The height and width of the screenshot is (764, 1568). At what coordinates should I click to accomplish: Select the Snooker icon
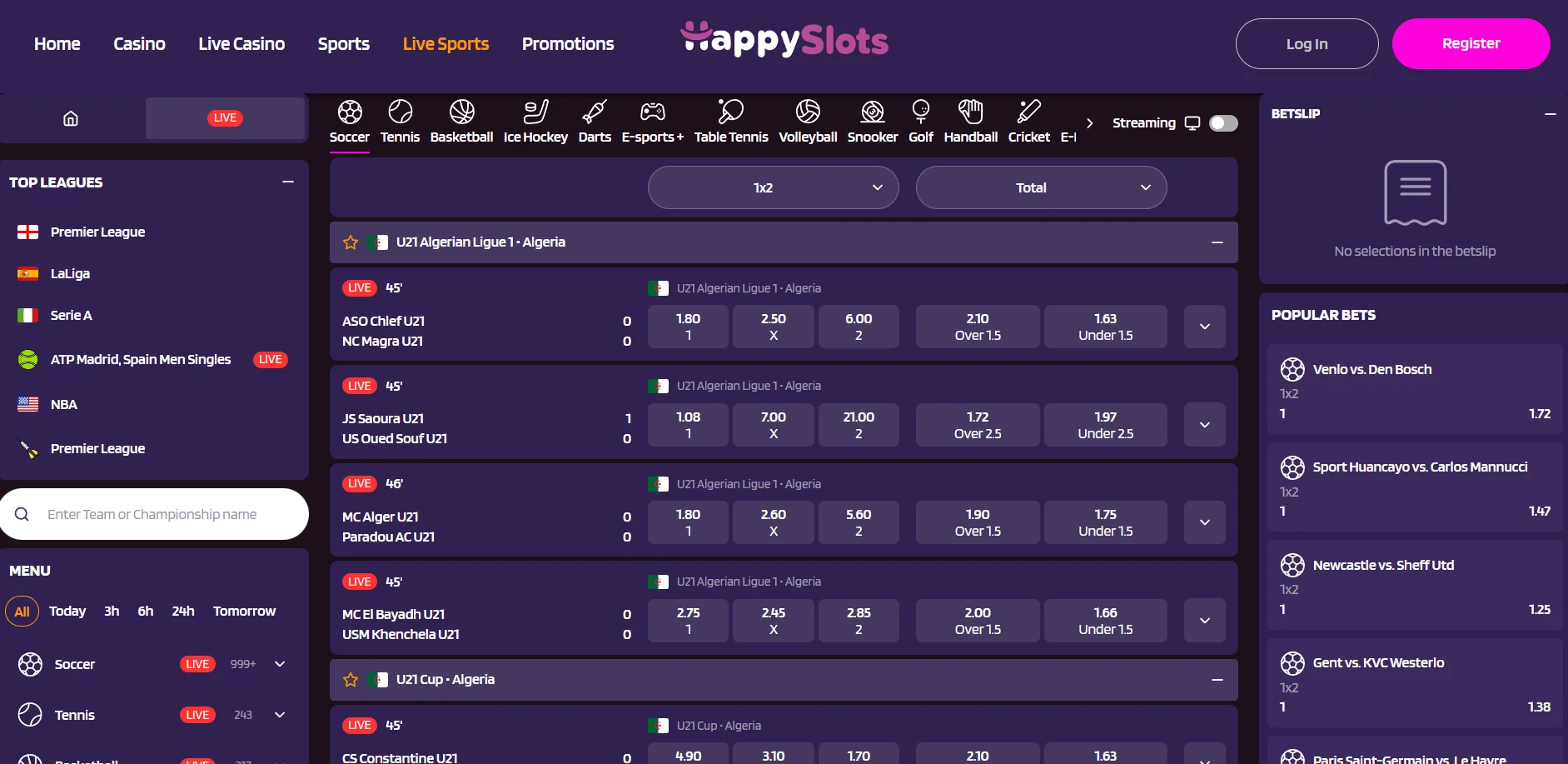[873, 112]
